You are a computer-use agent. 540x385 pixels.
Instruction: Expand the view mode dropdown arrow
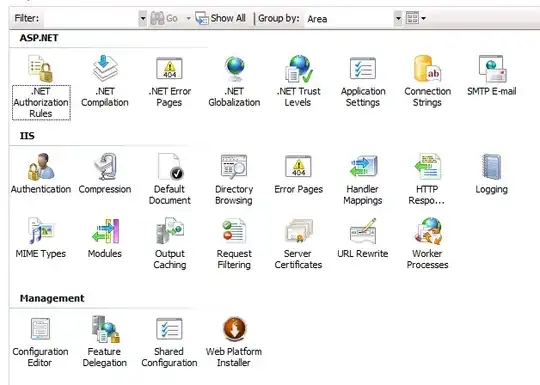(x=424, y=18)
